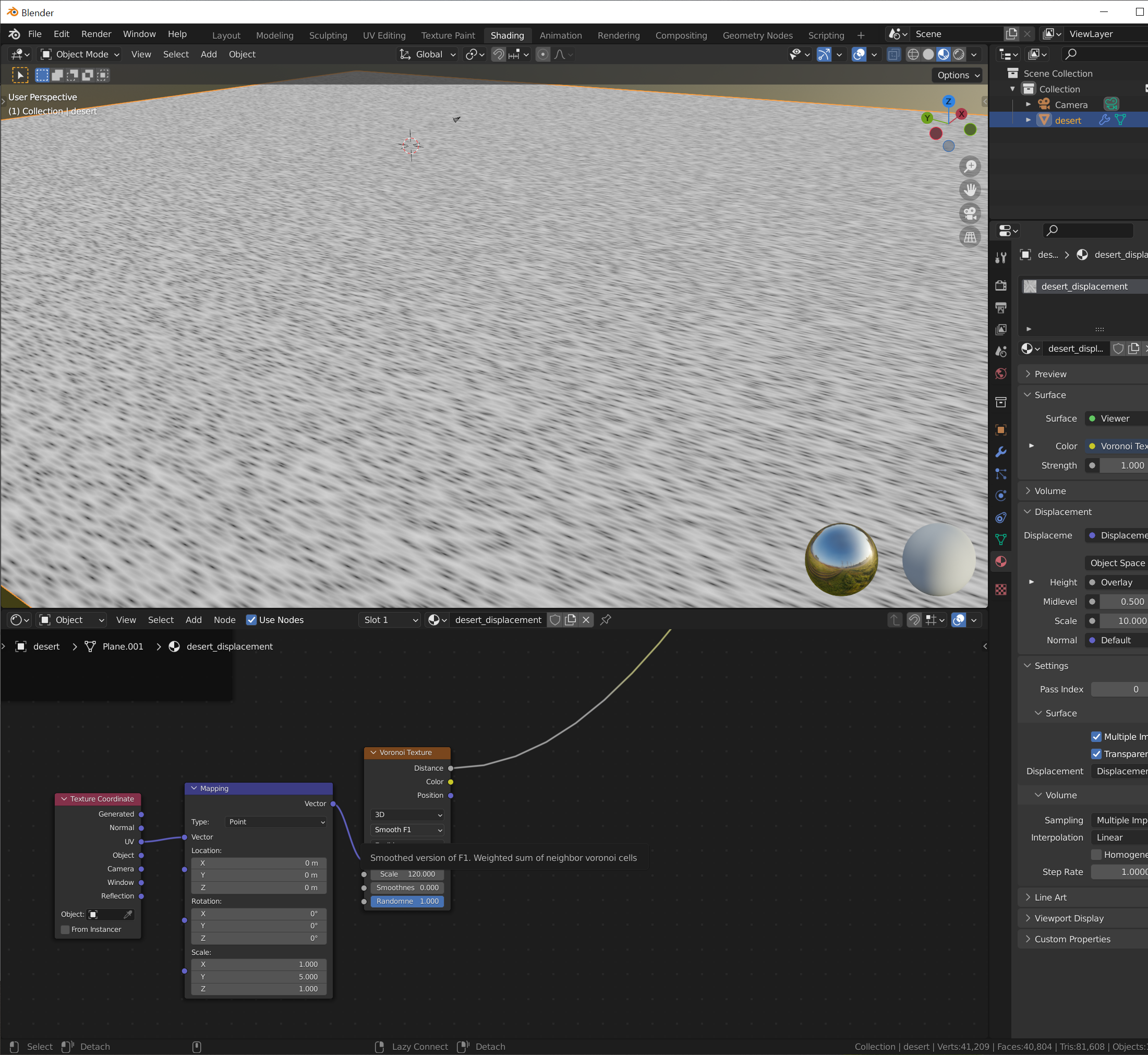This screenshot has width=1148, height=1055.
Task: Open the World properties tab icon
Action: point(1001,374)
